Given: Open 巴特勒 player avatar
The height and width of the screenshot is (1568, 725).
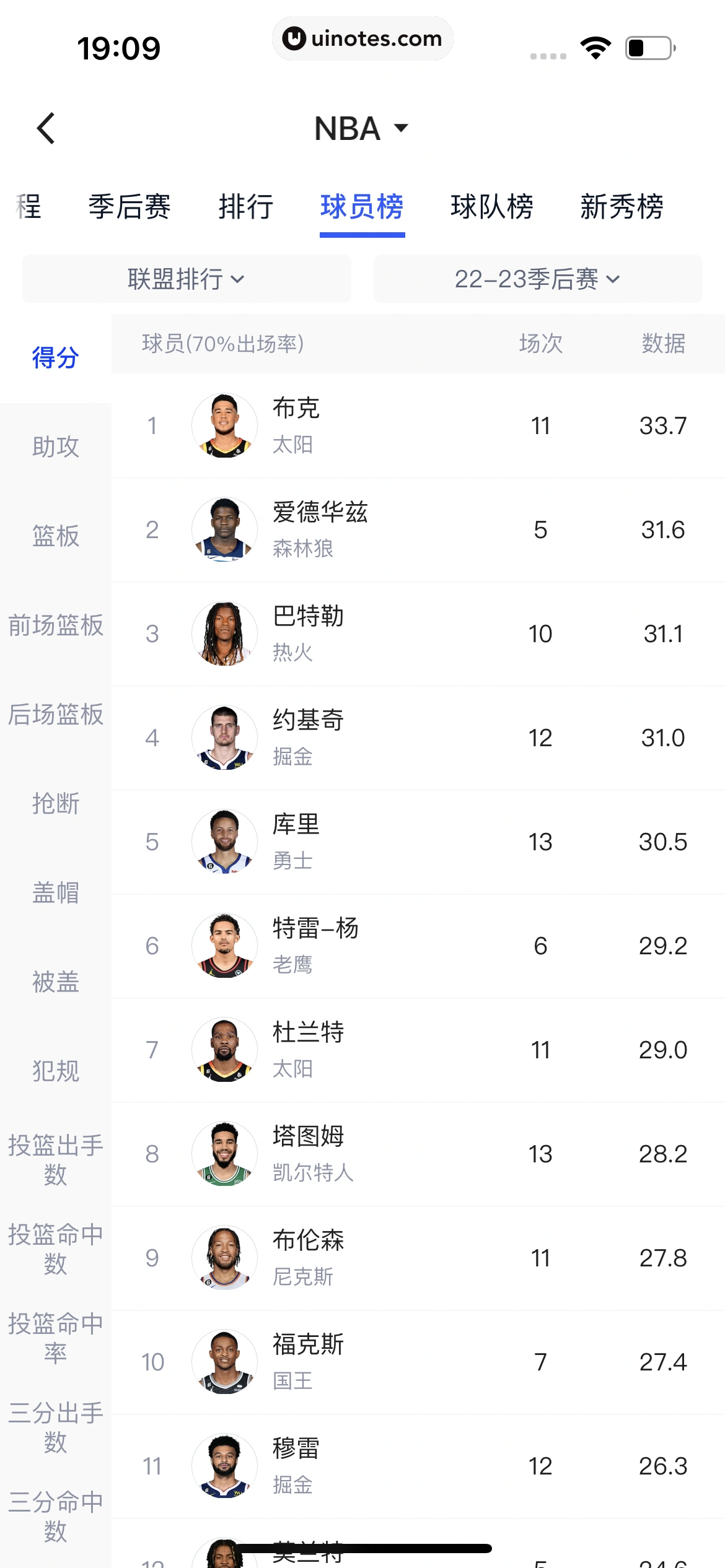Looking at the screenshot, I should pyautogui.click(x=224, y=634).
